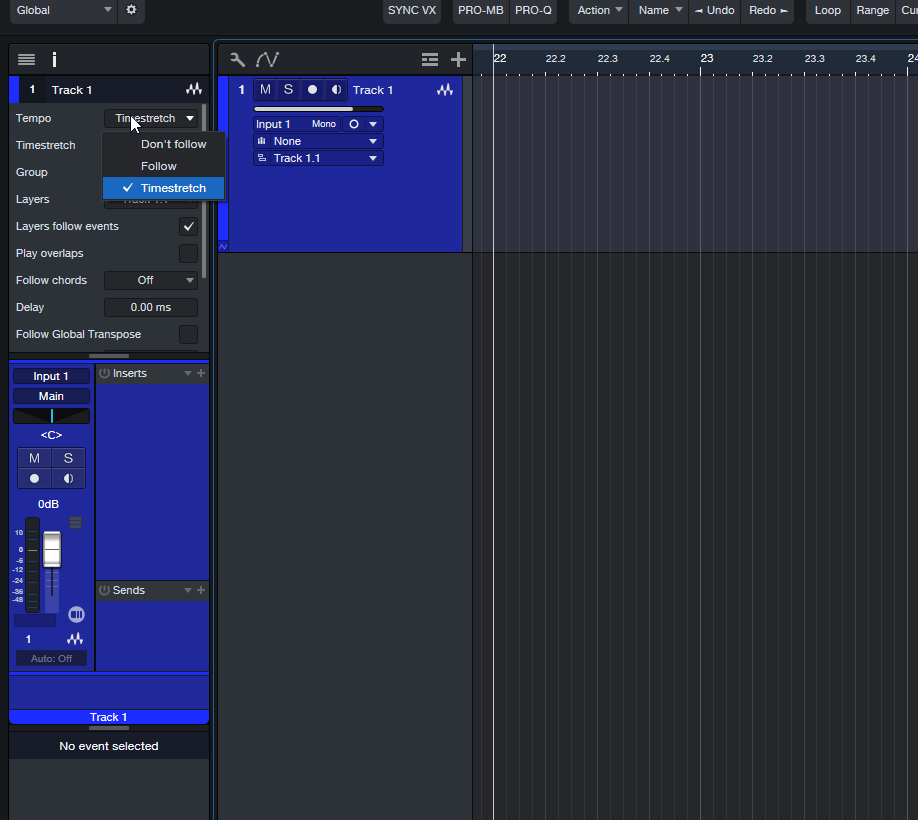Uncheck Layers follow events
Screen dimensions: 918x820
coord(189,227)
